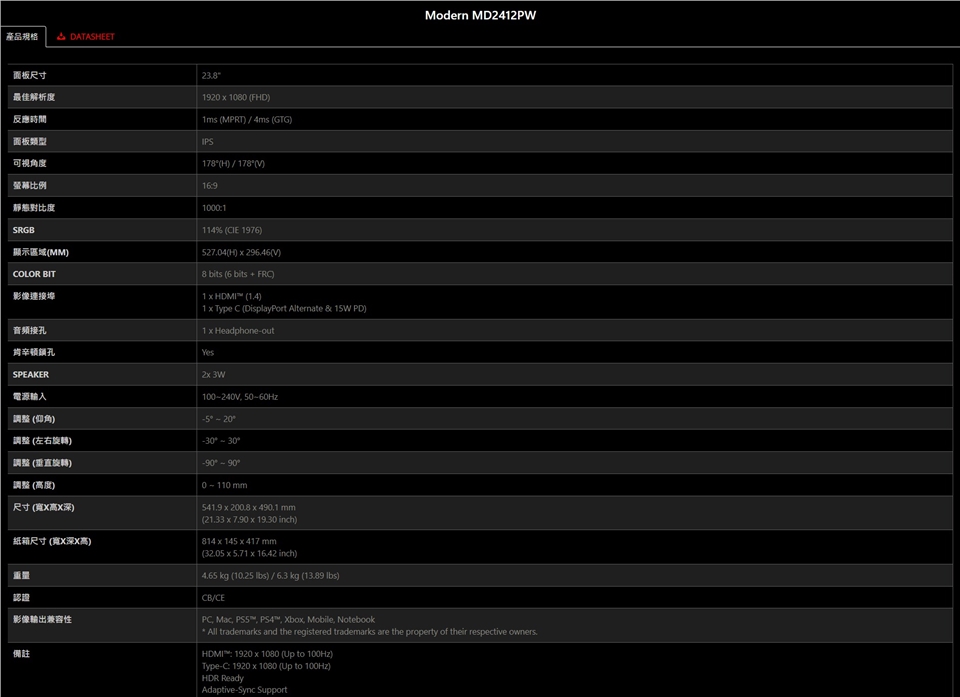Click the 認證 row label
Screen dimensions: 960x697
tap(21, 597)
